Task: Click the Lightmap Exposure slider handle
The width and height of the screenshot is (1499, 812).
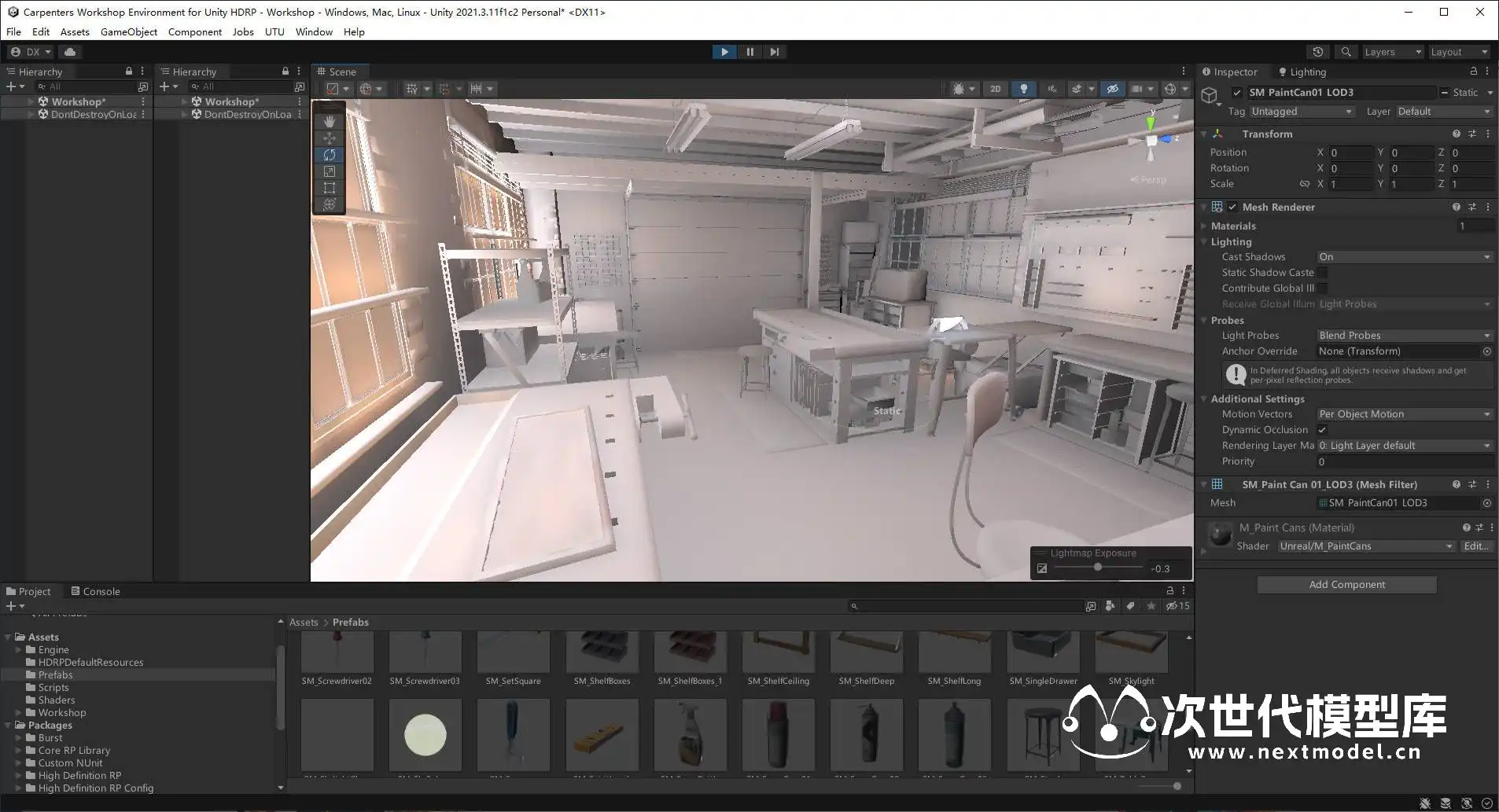Action: 1097,568
